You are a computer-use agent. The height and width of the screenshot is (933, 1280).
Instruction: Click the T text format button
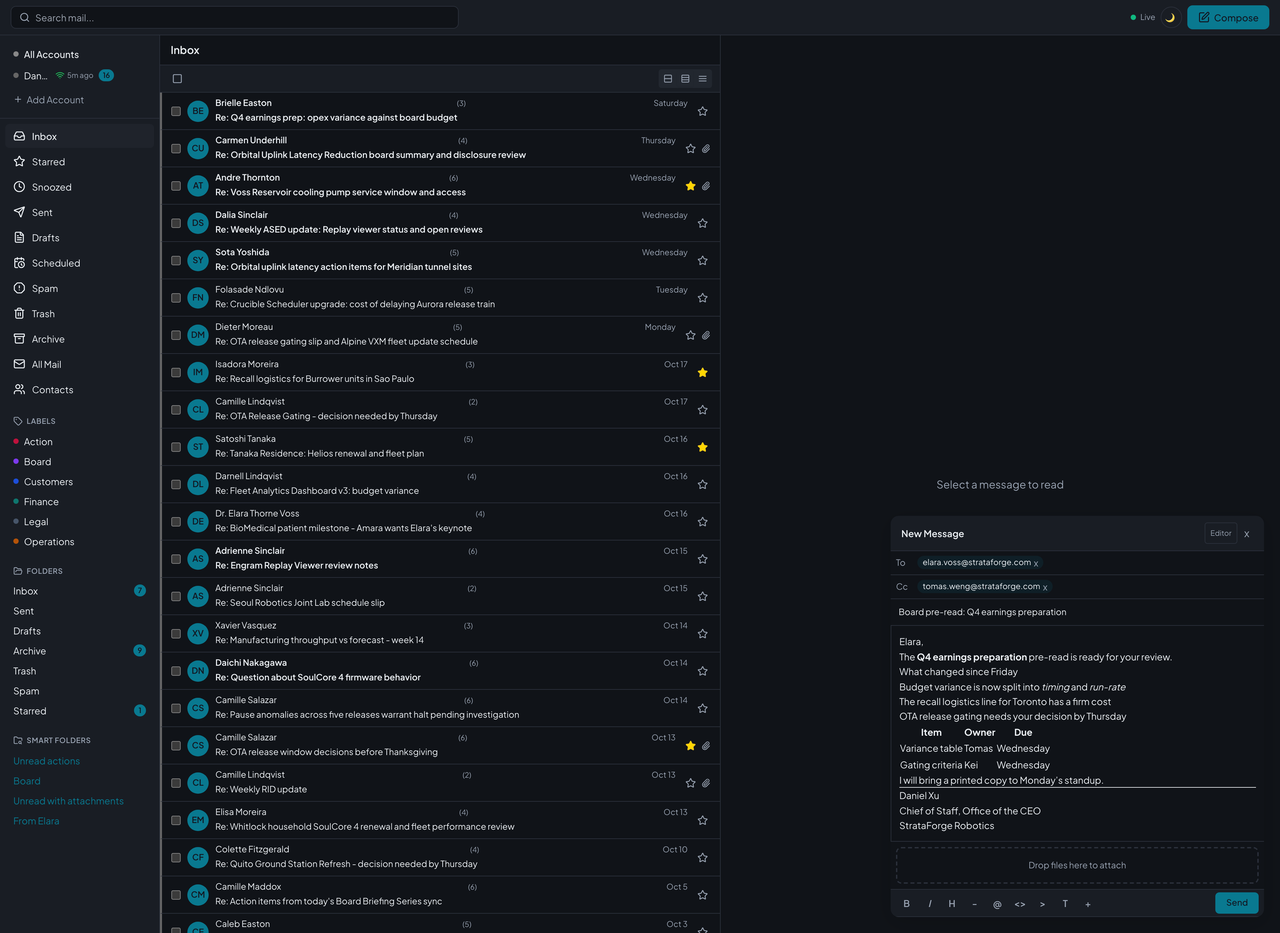click(1065, 904)
